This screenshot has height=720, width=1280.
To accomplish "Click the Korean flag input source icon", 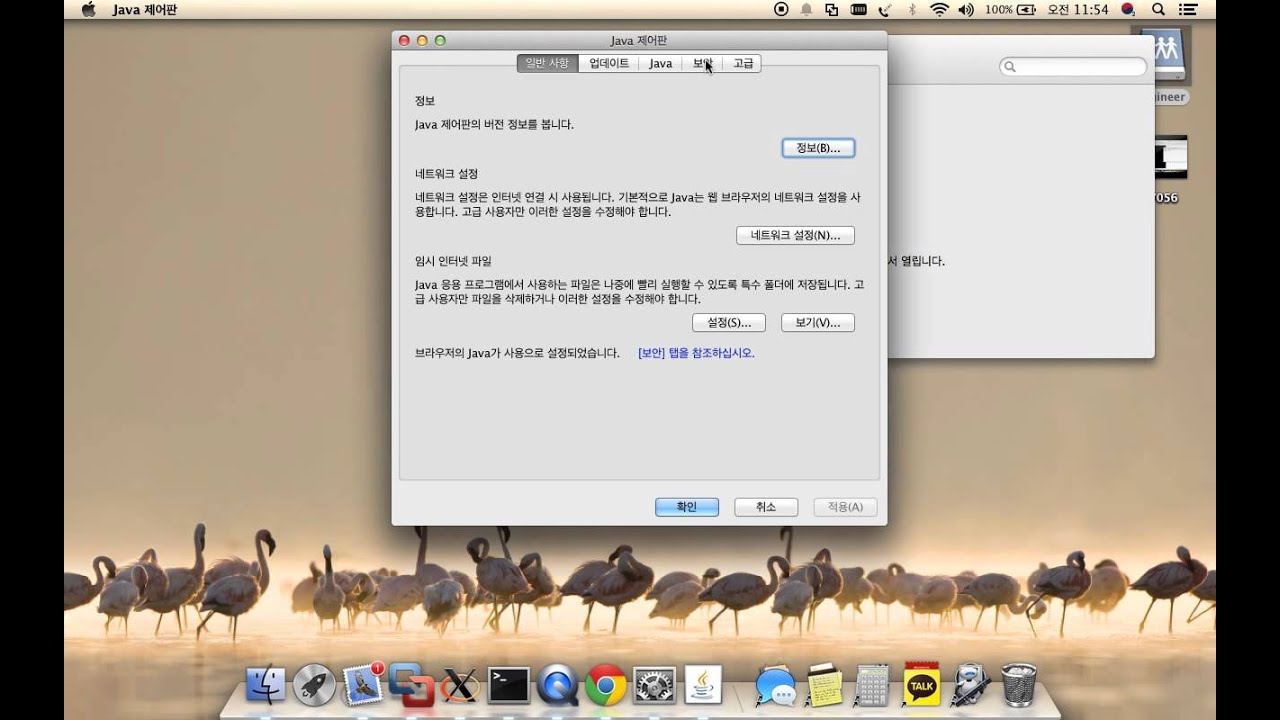I will point(1129,9).
